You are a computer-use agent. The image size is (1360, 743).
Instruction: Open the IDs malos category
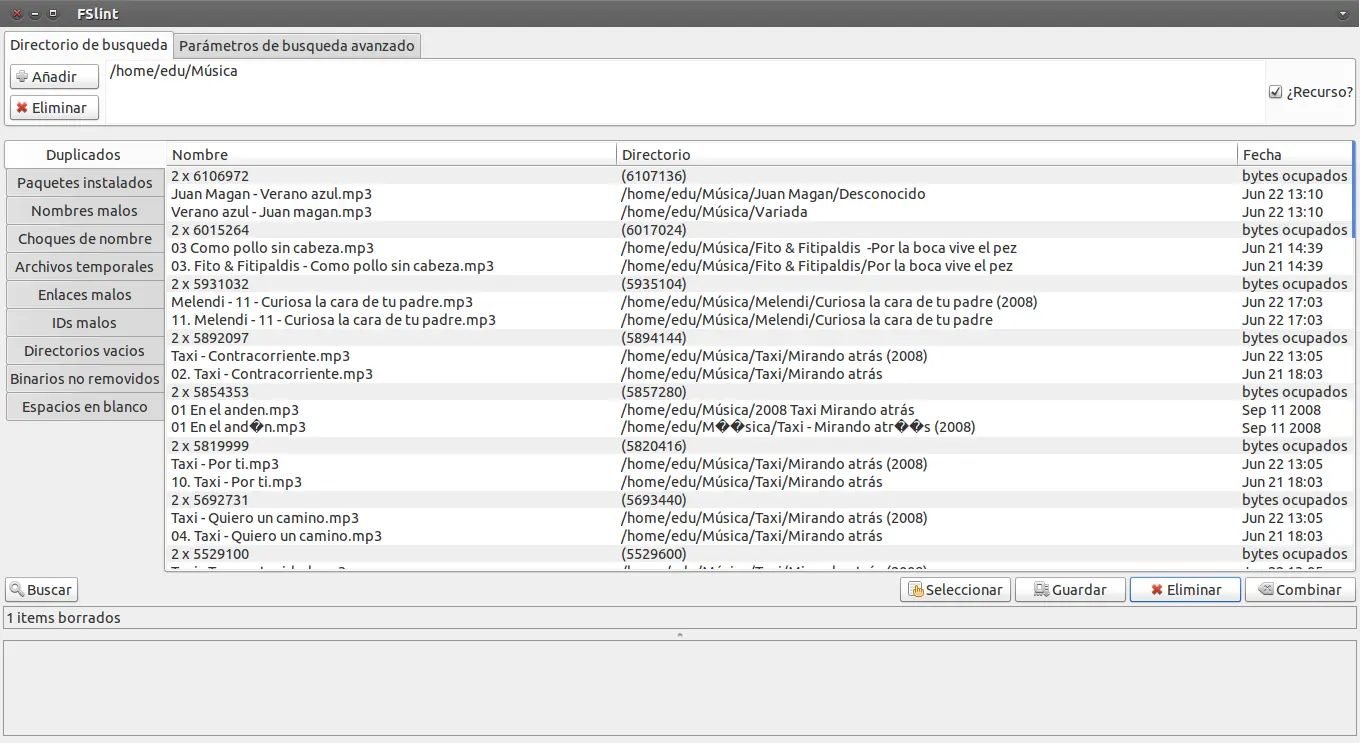tap(85, 323)
